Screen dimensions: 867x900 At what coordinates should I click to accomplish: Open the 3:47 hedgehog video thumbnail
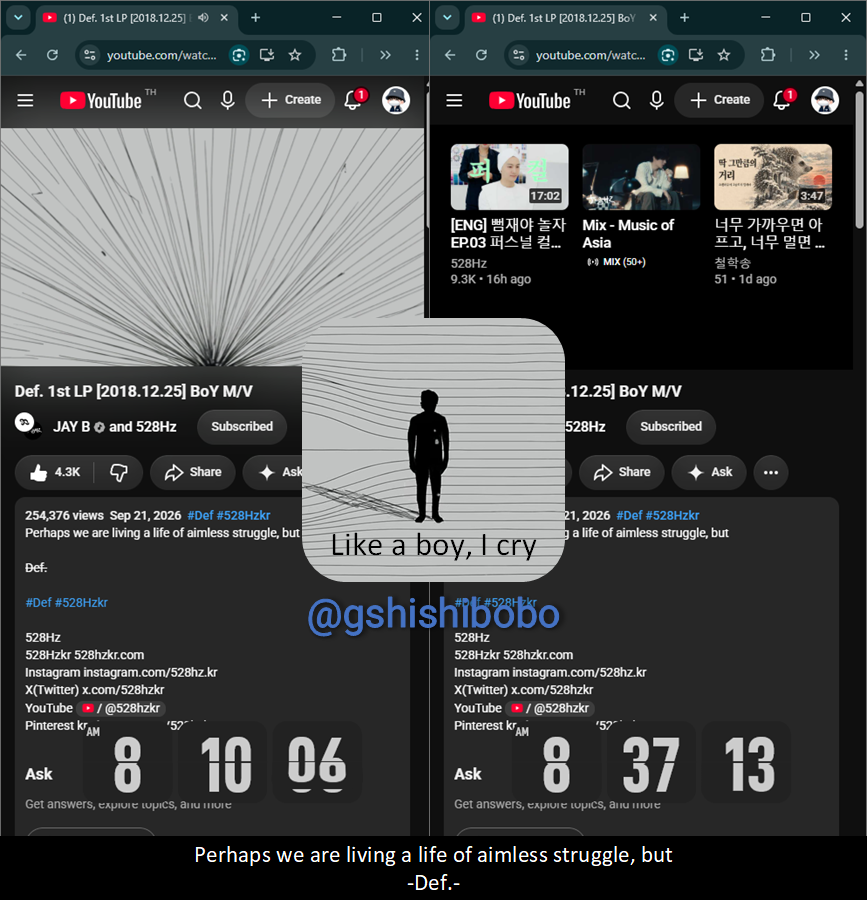coord(773,177)
